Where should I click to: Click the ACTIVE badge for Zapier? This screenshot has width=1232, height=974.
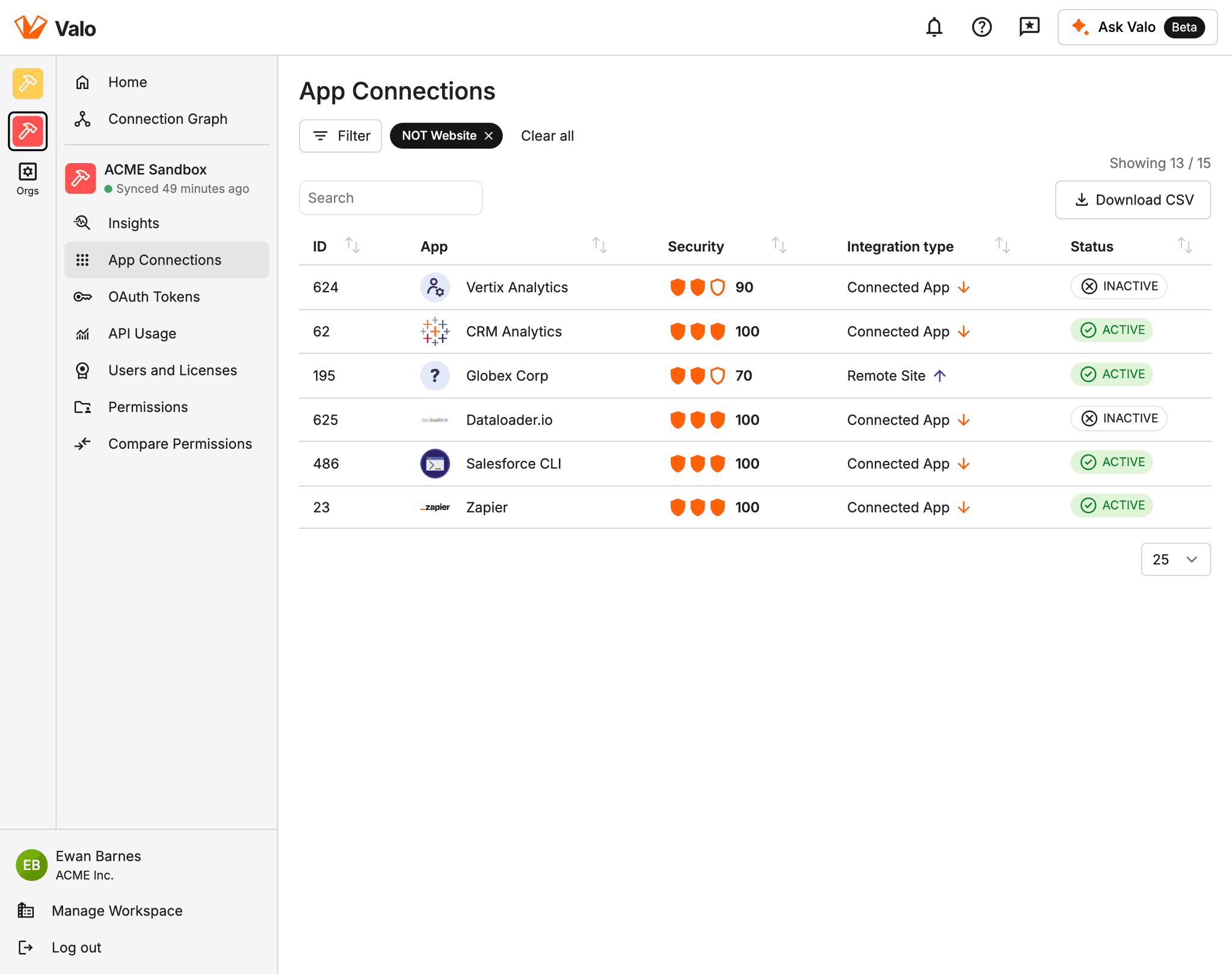click(1111, 505)
